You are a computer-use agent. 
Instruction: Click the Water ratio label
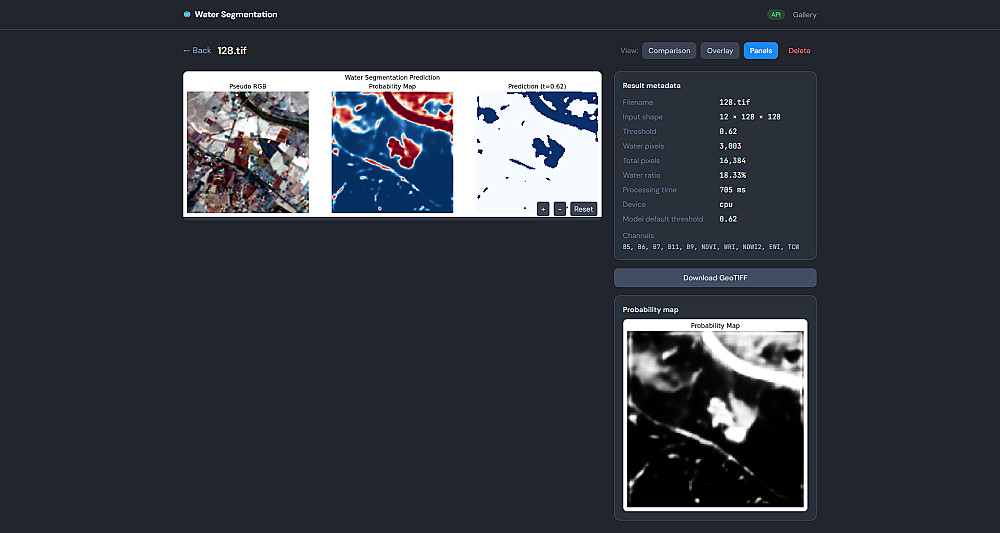(x=642, y=175)
